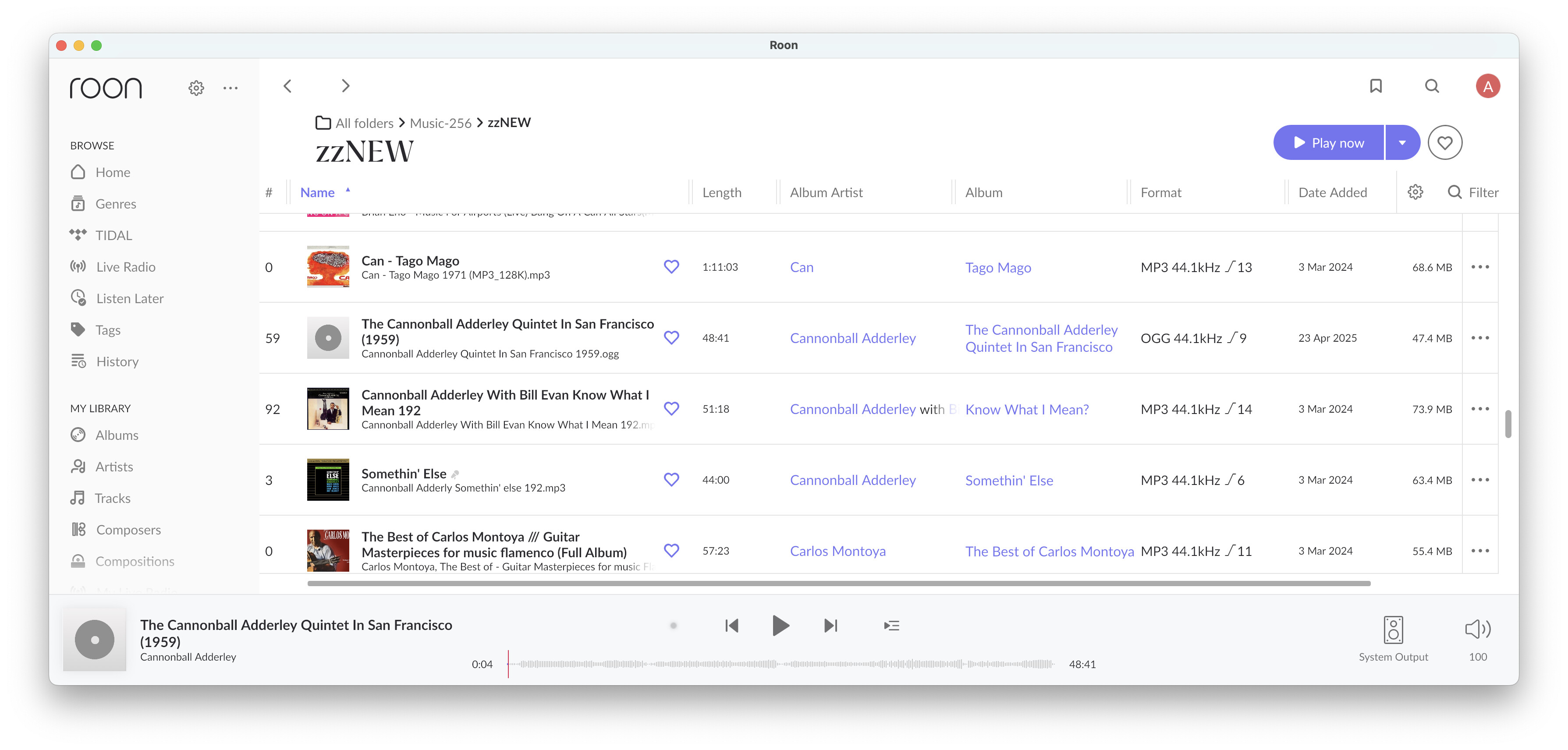Favorite the Know What I Mean 192 track
Image resolution: width=1568 pixels, height=750 pixels.
[x=671, y=409]
